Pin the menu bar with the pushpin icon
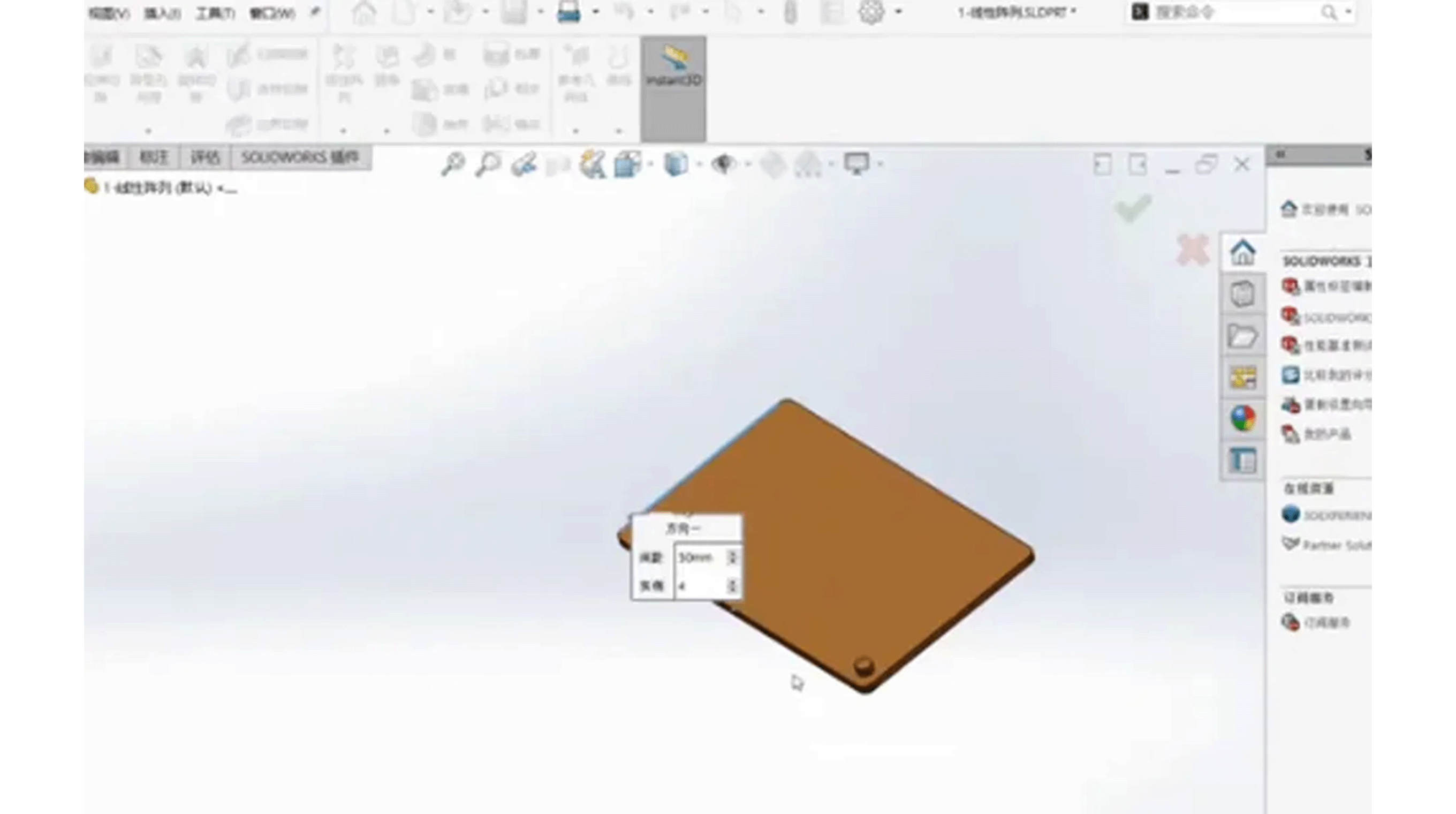1456x814 pixels. (x=315, y=12)
